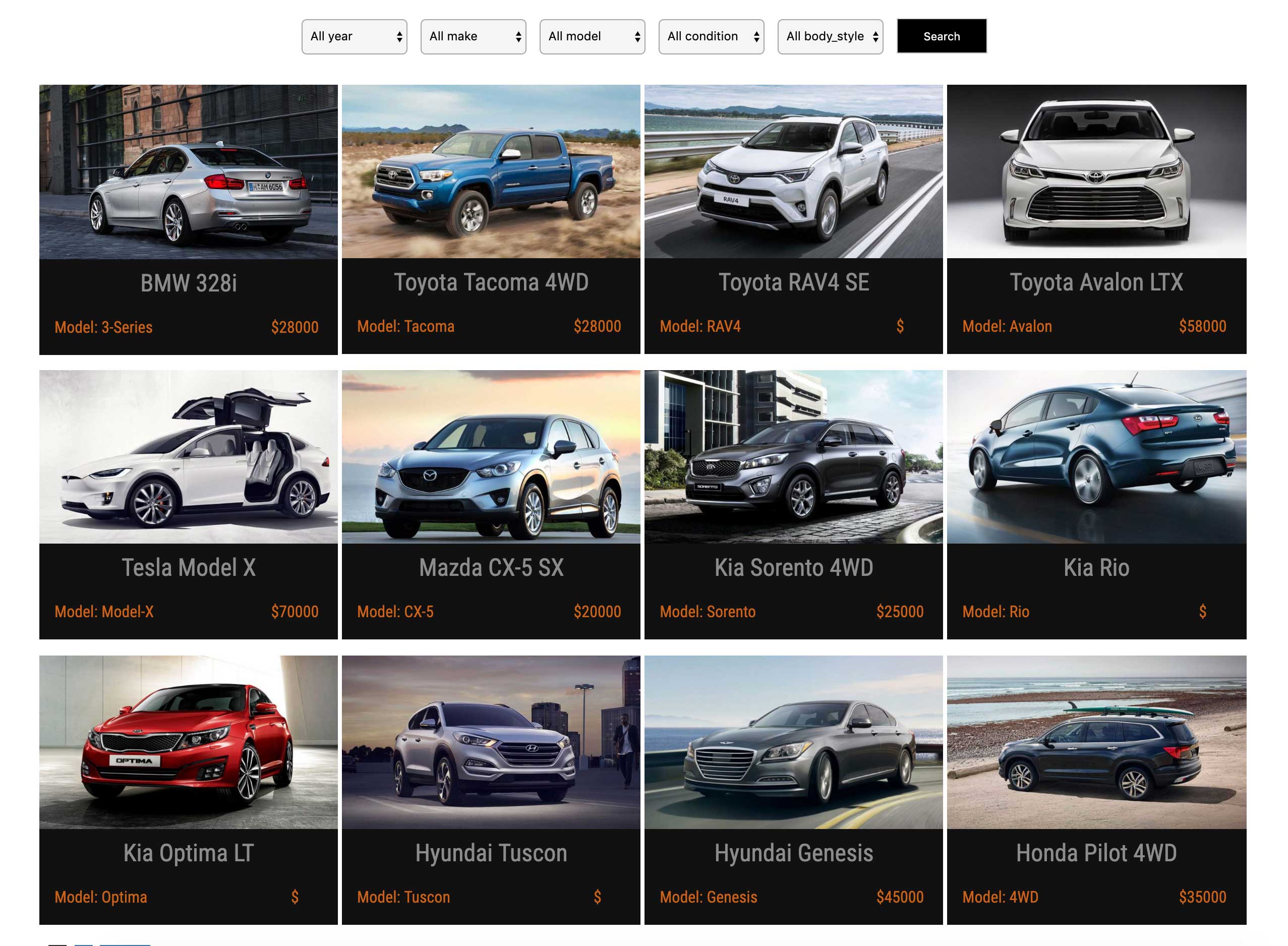The width and height of the screenshot is (1288, 946).
Task: Open the Hyundai Genesis photo
Action: tap(793, 742)
